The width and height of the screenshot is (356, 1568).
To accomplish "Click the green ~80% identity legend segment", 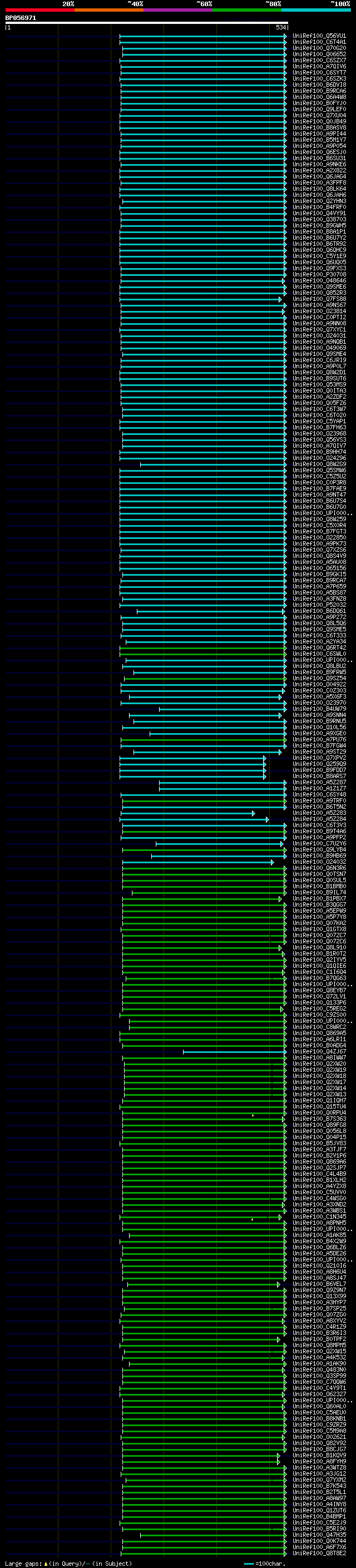I will point(247,10).
